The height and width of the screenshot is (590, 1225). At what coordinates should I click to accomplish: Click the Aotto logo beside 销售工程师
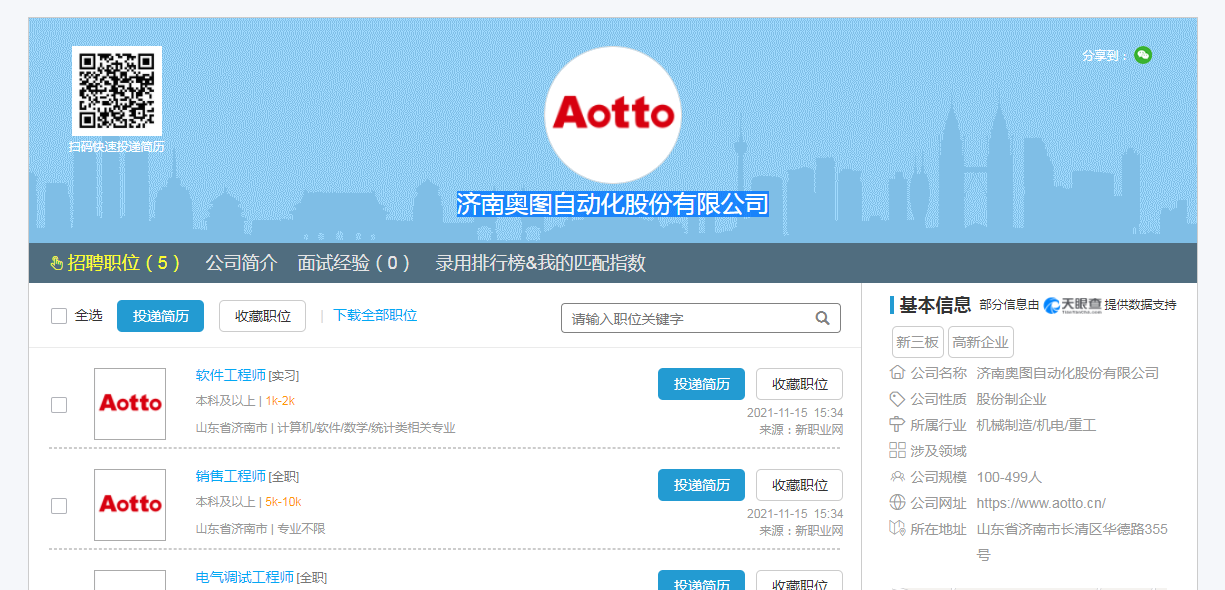[130, 505]
